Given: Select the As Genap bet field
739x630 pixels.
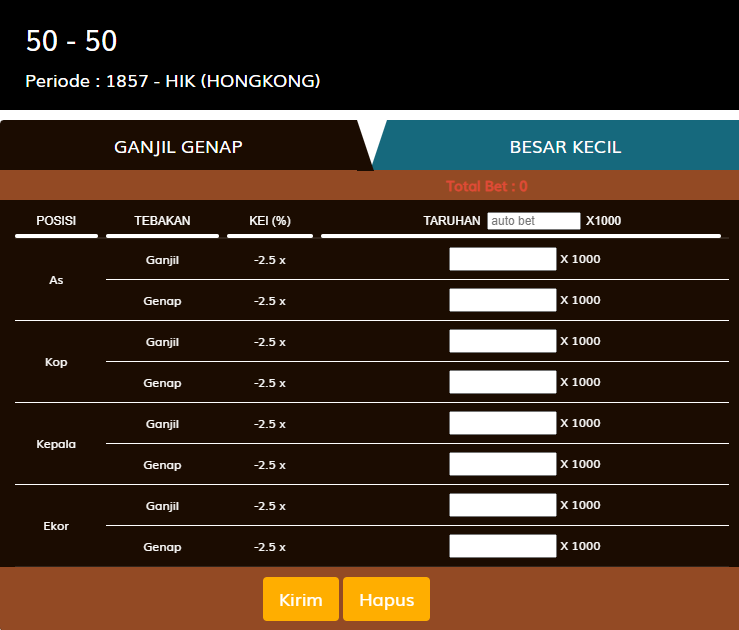Looking at the screenshot, I should pyautogui.click(x=502, y=300).
